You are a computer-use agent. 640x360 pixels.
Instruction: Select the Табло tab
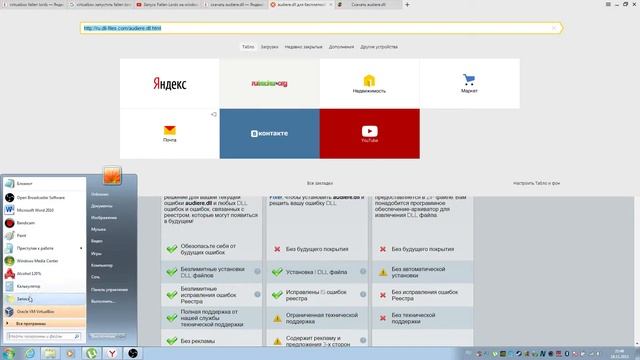(248, 47)
